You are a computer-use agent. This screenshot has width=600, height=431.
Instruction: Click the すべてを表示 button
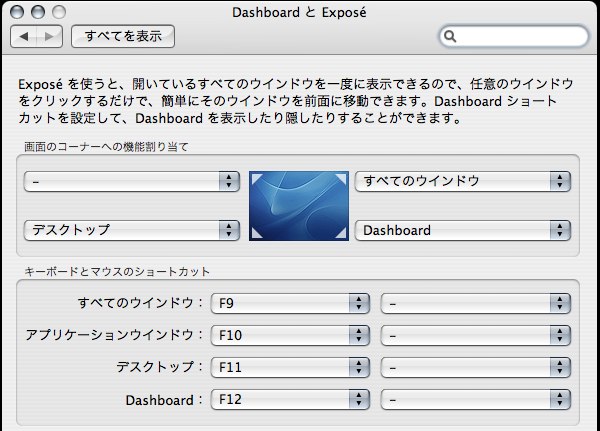pyautogui.click(x=123, y=36)
